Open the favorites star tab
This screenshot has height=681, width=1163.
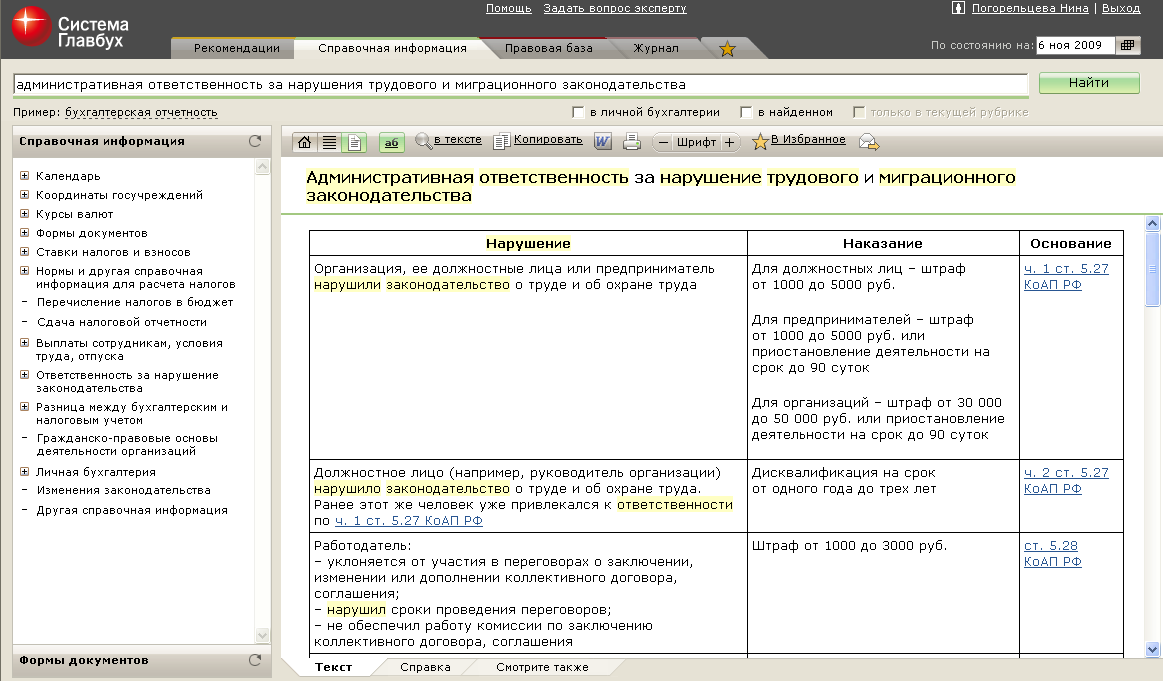(727, 49)
